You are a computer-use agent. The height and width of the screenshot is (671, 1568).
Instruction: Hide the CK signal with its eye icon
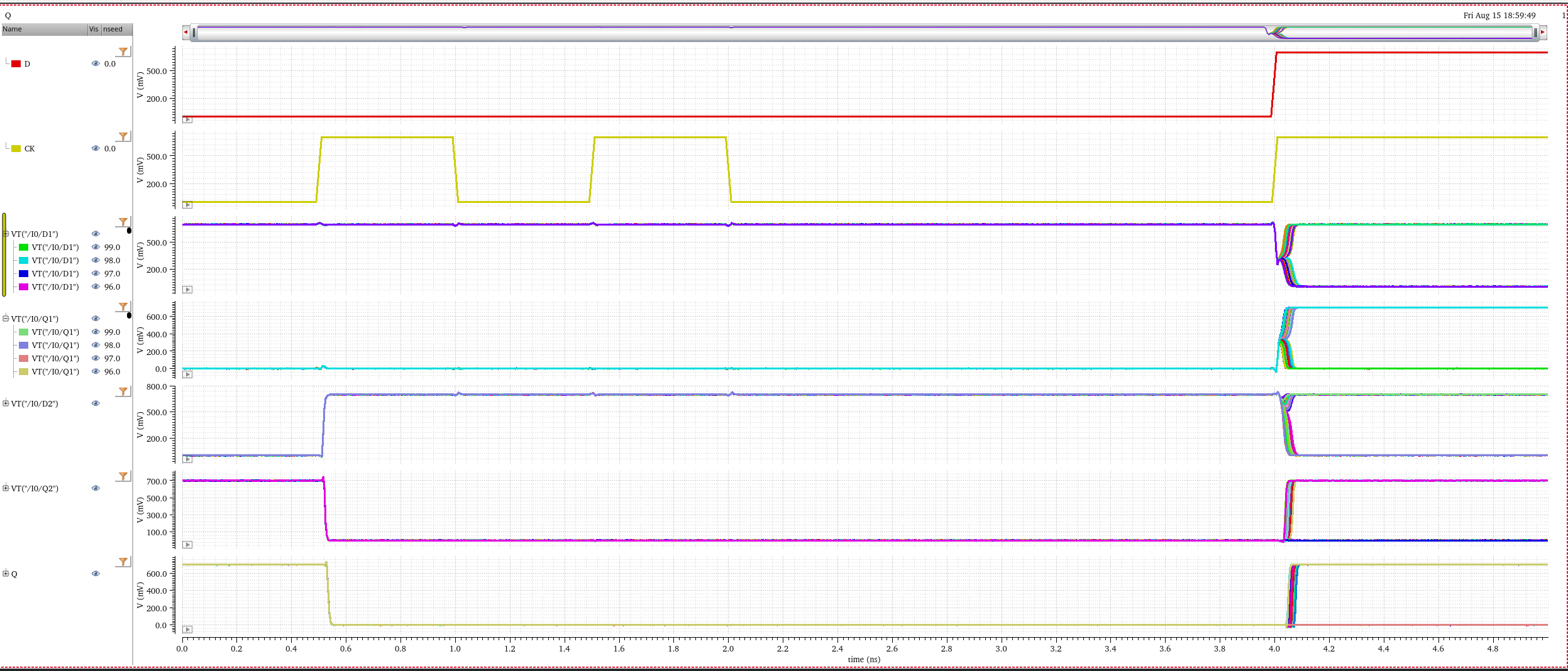tap(96, 148)
